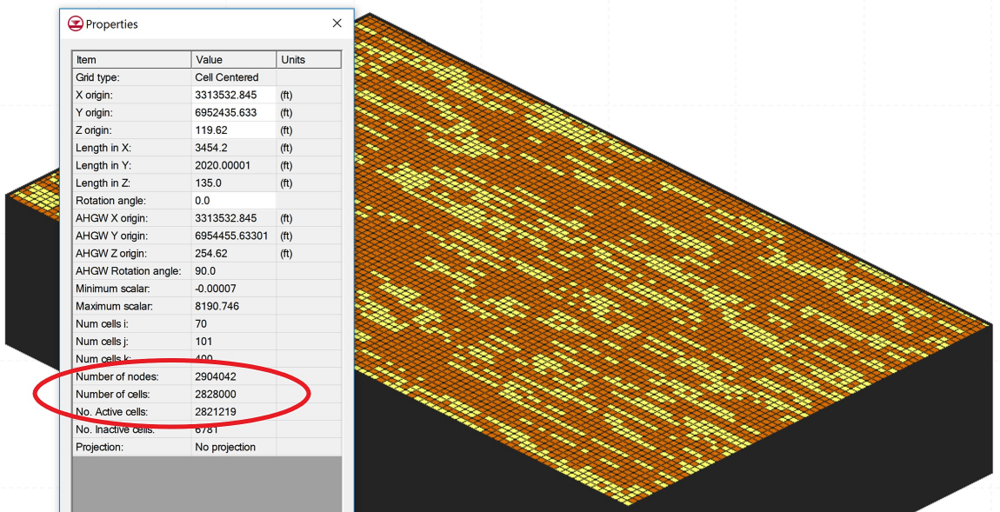Click the Value column header
1000x512 pixels.
click(233, 60)
